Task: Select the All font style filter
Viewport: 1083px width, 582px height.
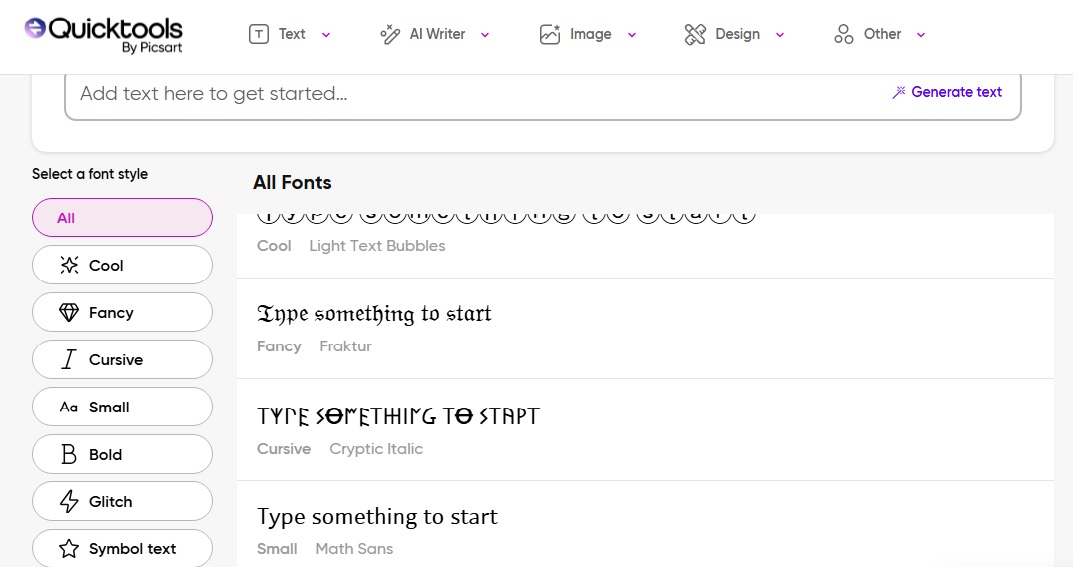Action: [122, 218]
